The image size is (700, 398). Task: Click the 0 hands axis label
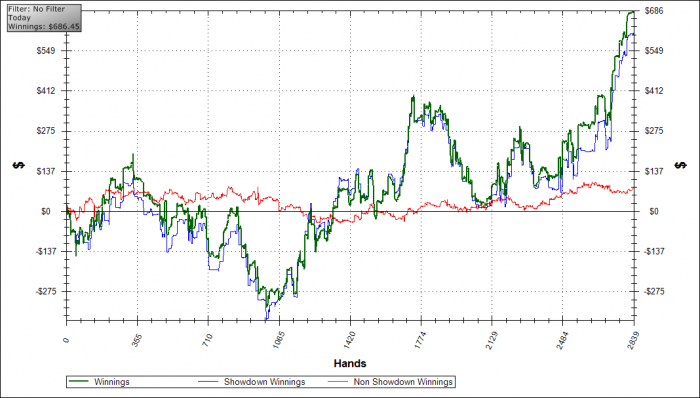pyautogui.click(x=66, y=340)
